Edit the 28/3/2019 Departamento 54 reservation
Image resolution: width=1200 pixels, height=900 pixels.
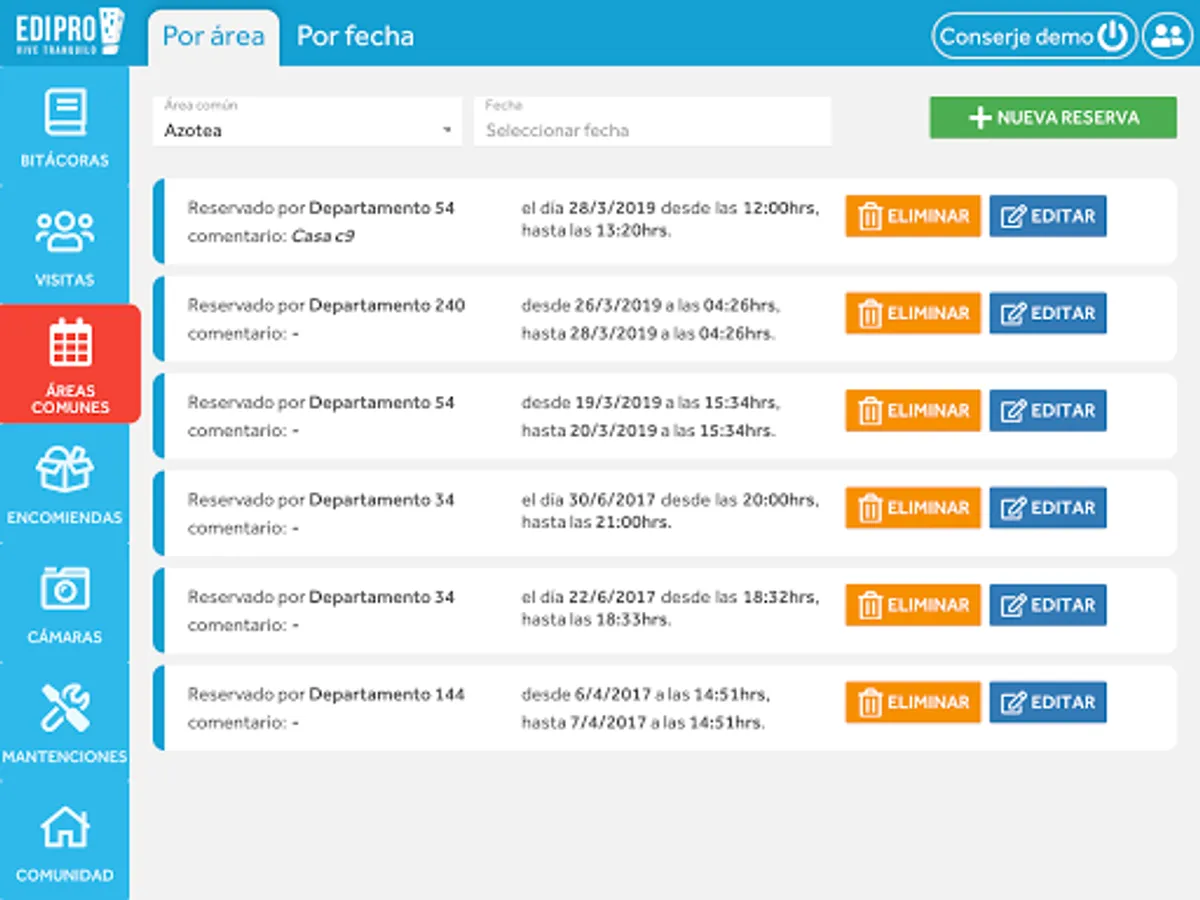click(1048, 216)
